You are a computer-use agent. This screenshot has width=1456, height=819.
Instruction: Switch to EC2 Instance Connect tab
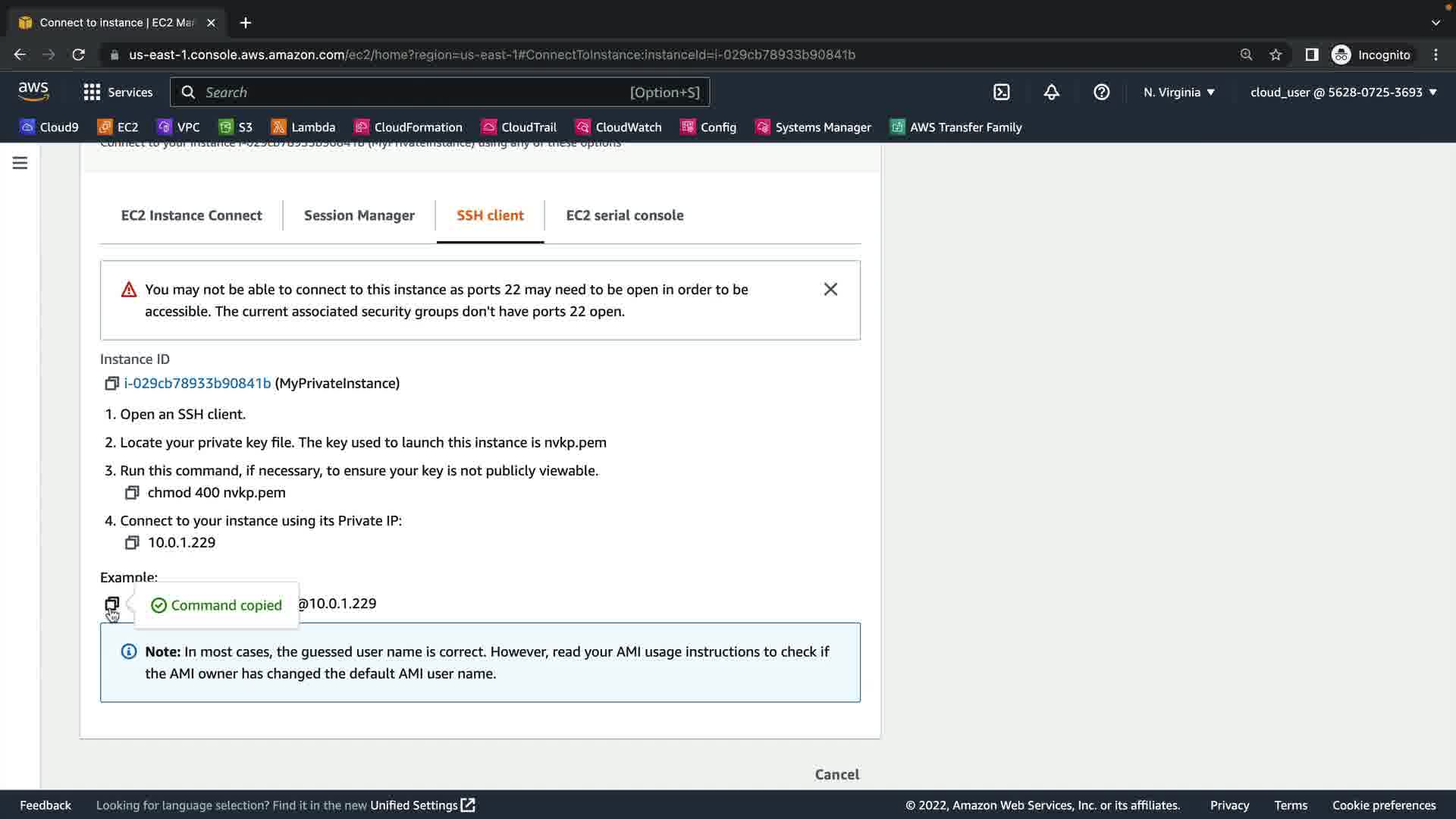[x=191, y=215]
